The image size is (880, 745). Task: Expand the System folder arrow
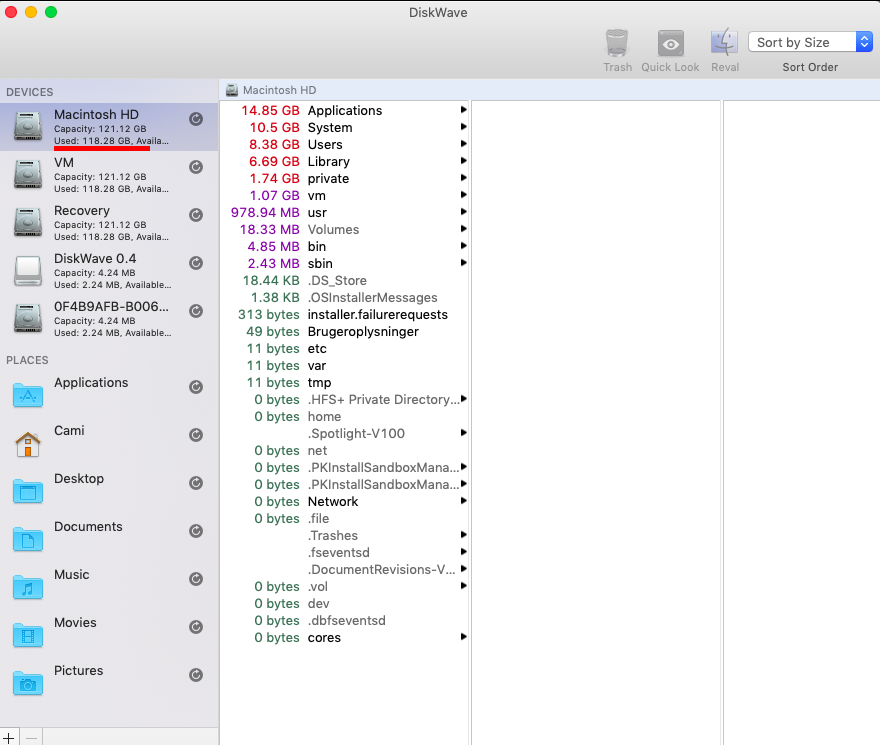click(464, 127)
